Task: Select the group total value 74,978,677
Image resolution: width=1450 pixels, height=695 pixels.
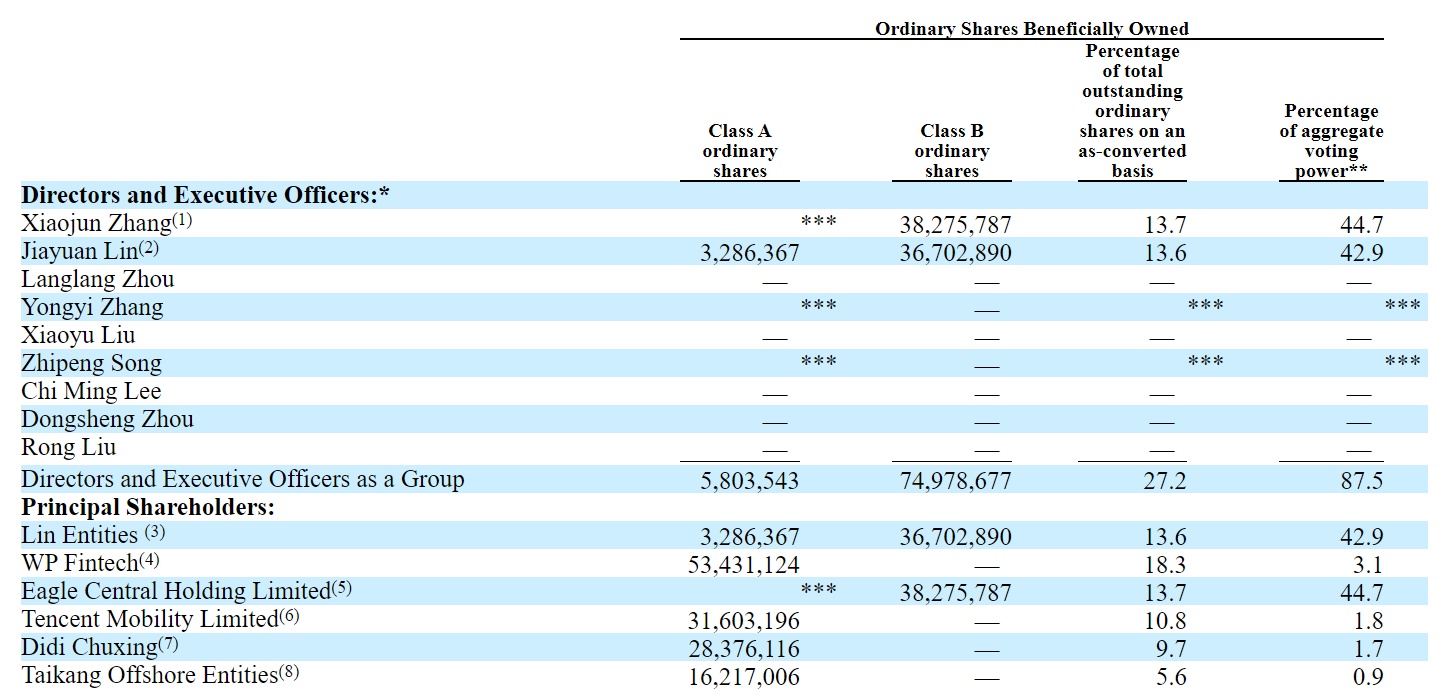Action: coord(955,482)
